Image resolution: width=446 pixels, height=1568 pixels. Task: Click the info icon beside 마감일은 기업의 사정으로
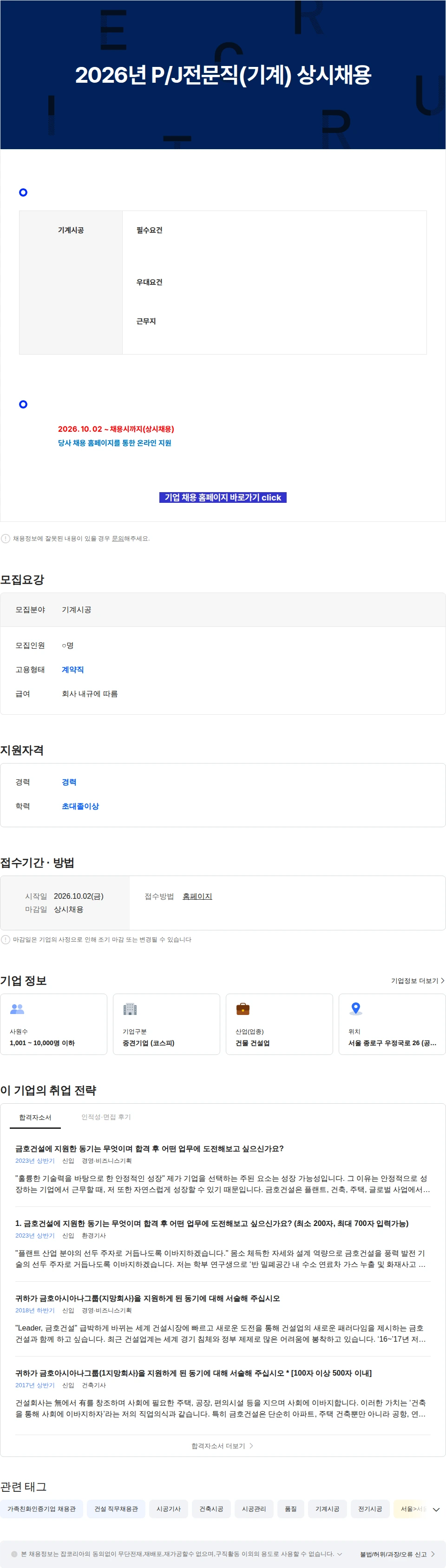coord(6,939)
